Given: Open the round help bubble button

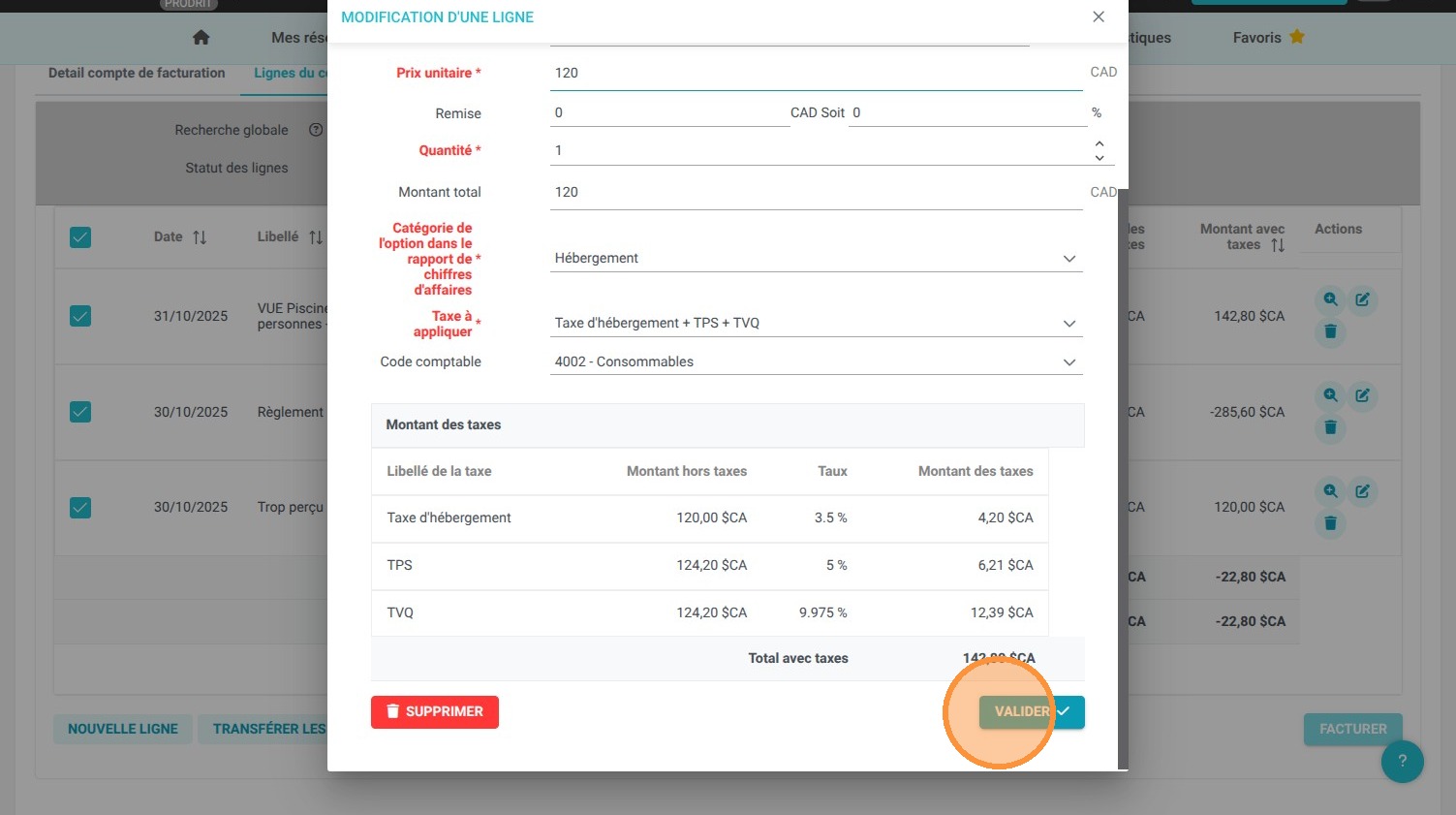Looking at the screenshot, I should [1402, 762].
